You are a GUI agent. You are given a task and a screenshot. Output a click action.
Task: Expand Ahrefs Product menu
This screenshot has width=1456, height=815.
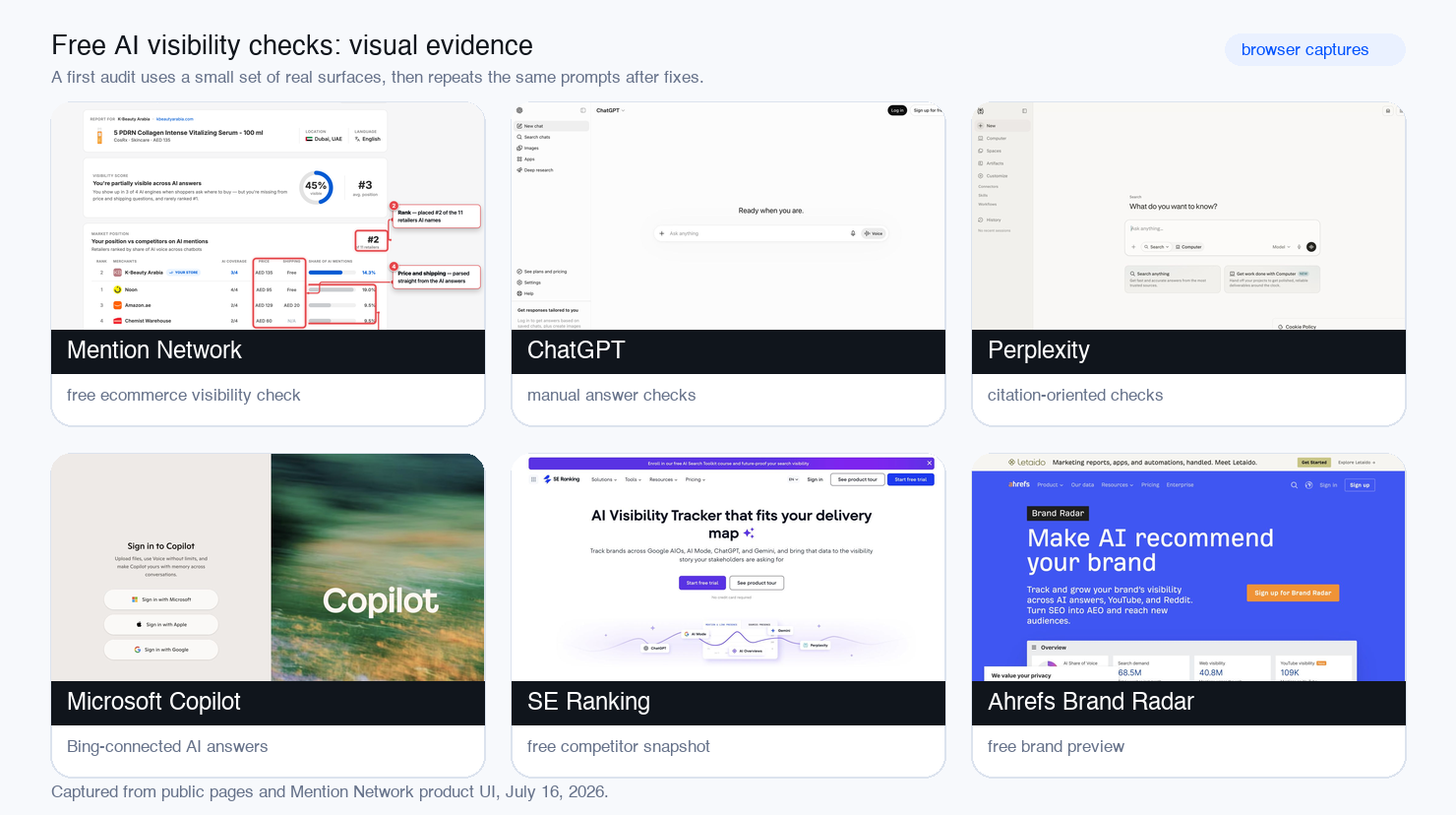[1050, 484]
